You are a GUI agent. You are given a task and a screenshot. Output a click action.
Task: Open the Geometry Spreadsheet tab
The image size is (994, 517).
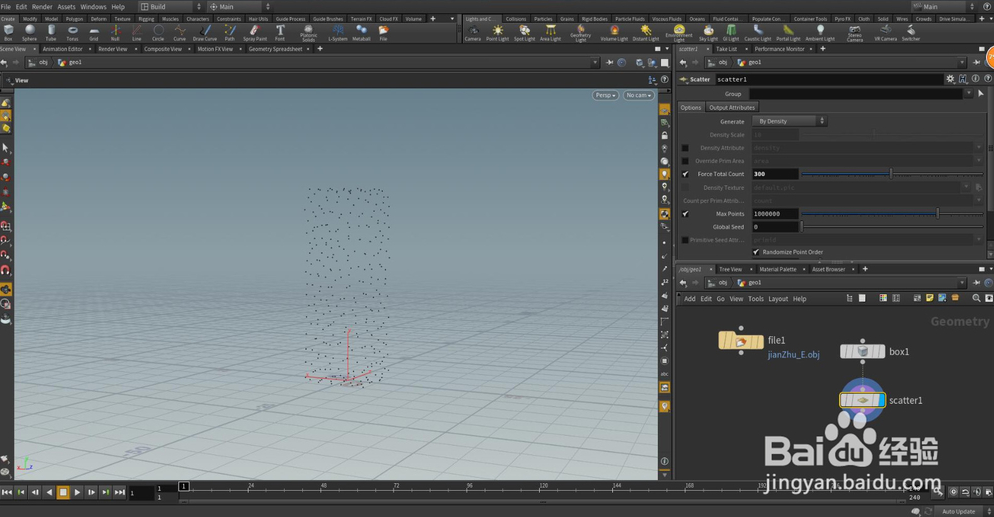click(x=275, y=49)
